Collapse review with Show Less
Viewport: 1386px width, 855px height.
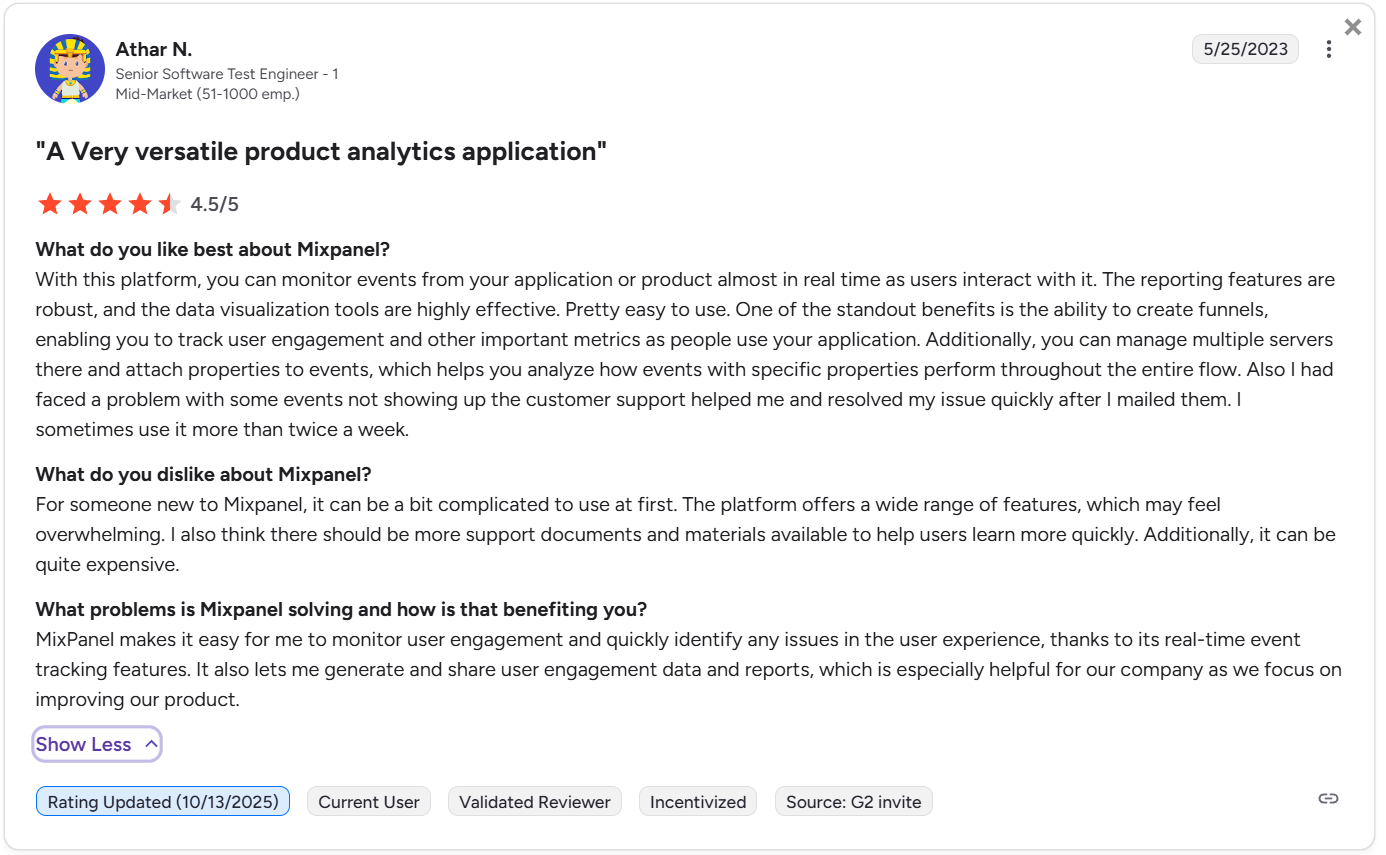coord(84,744)
